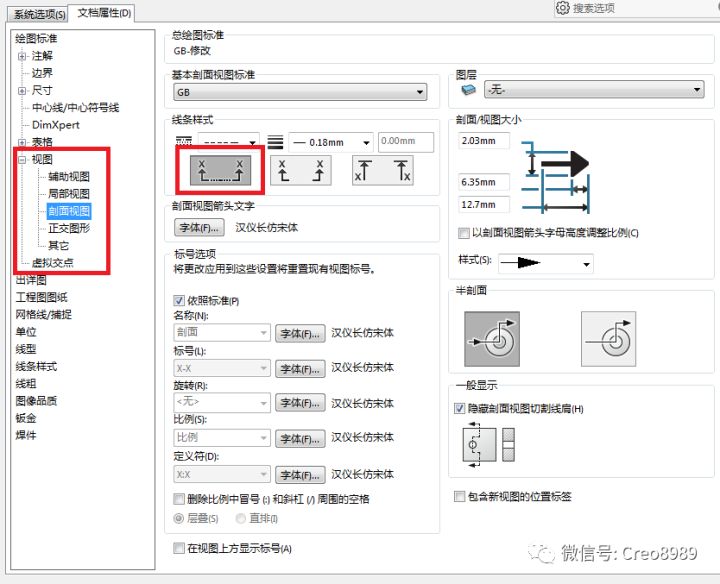This screenshot has height=584, width=720.
Task: Enable 删除比例中冒号和斜杠周围的空格 checkbox
Action: click(179, 499)
